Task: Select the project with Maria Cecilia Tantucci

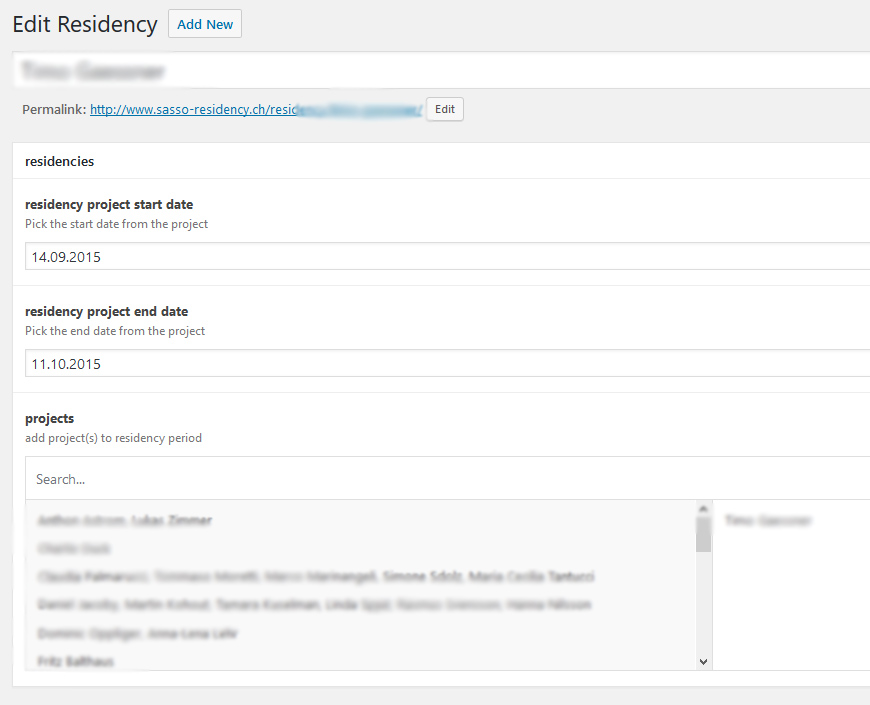Action: click(x=316, y=577)
